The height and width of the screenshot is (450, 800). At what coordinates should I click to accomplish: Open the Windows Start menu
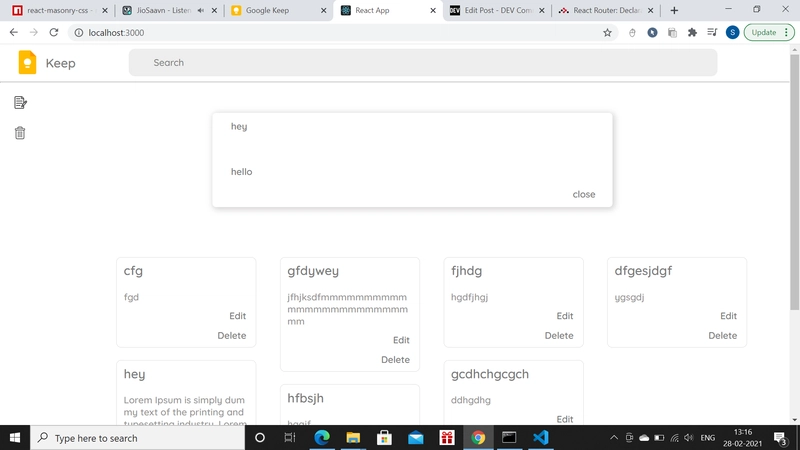pos(15,438)
